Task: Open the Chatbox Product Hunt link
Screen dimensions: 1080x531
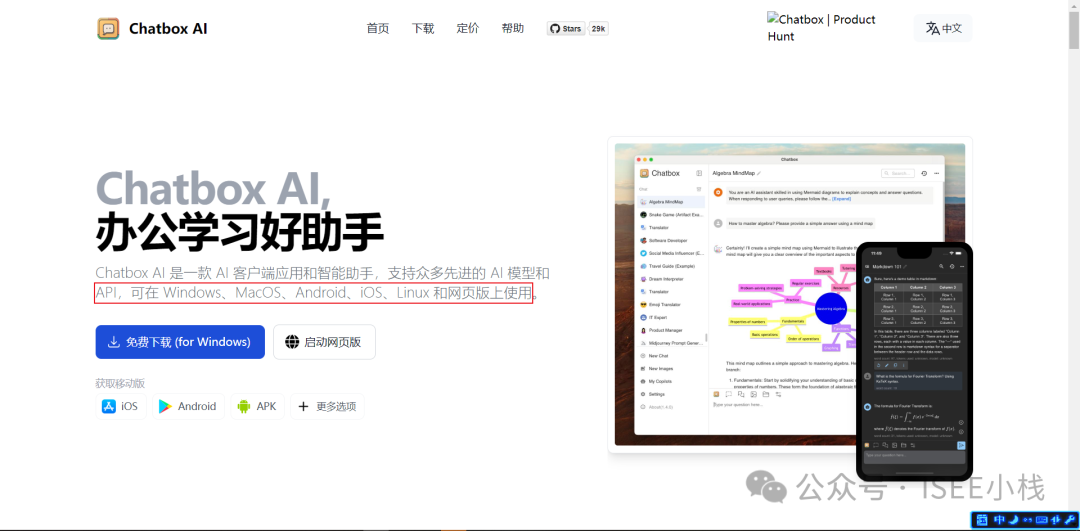Action: click(821, 28)
